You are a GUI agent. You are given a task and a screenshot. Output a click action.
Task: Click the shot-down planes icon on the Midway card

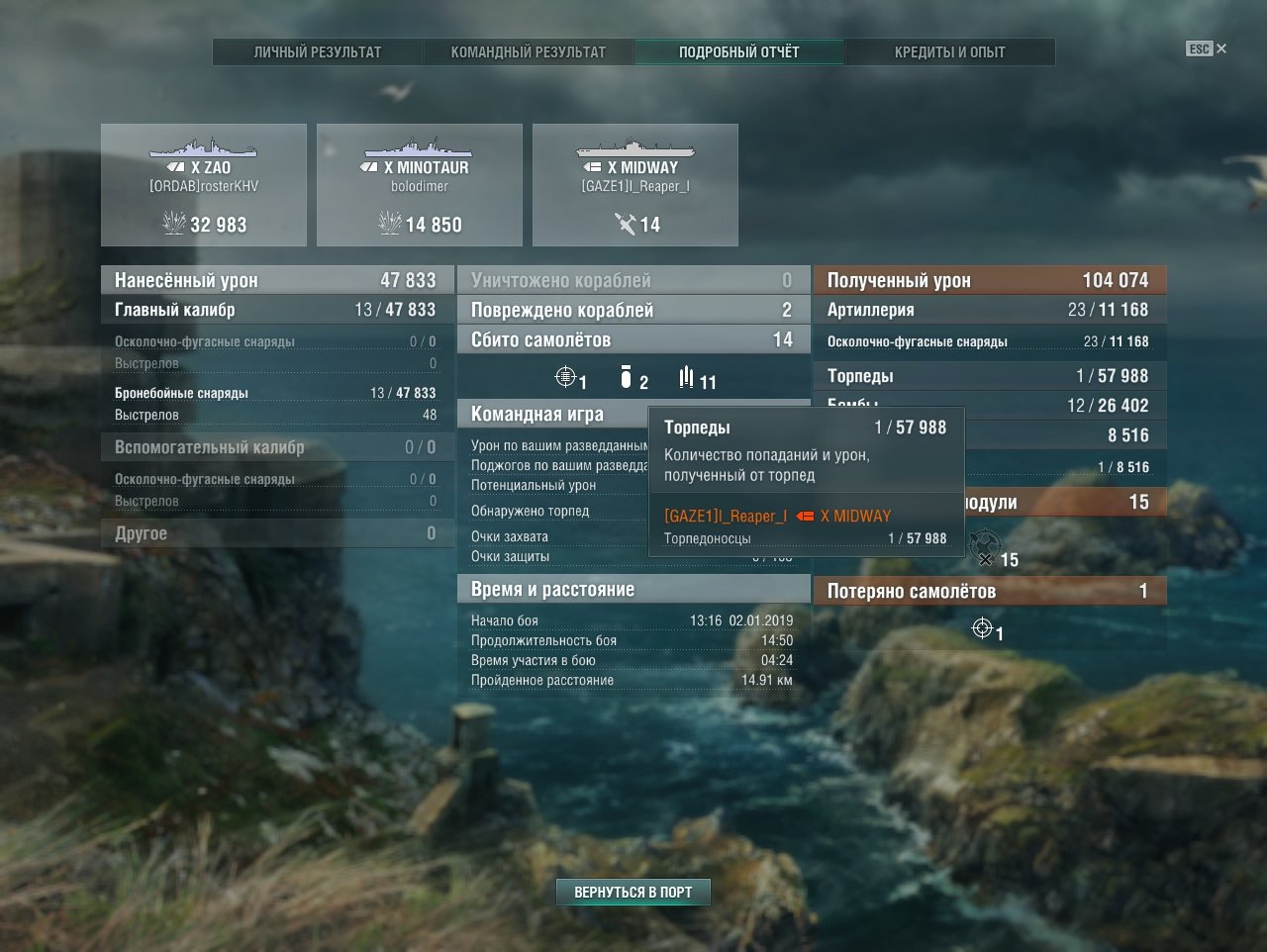625,225
